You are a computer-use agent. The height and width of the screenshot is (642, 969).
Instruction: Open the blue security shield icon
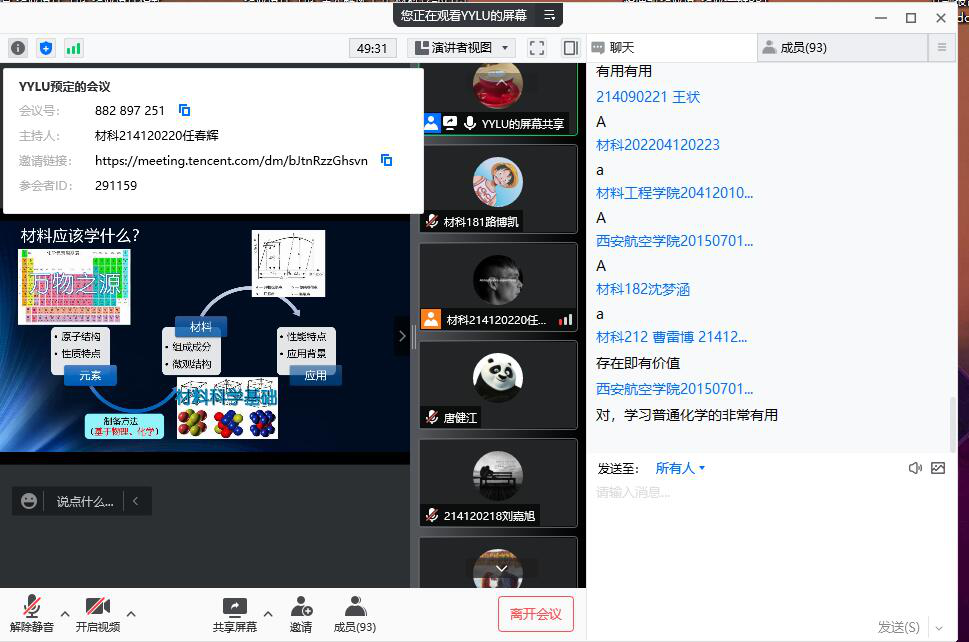pos(46,48)
